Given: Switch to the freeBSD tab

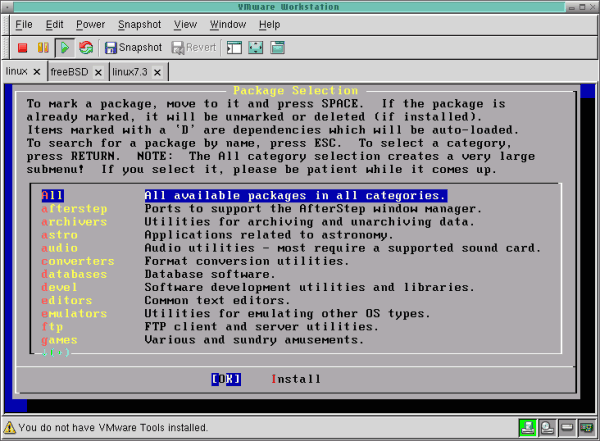Looking at the screenshot, I should tap(69, 72).
